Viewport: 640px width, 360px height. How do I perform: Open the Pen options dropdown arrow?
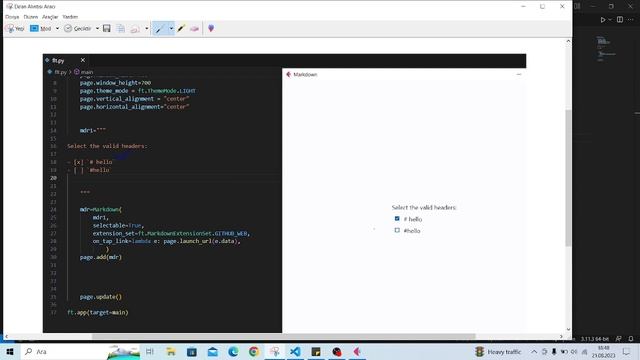171,29
